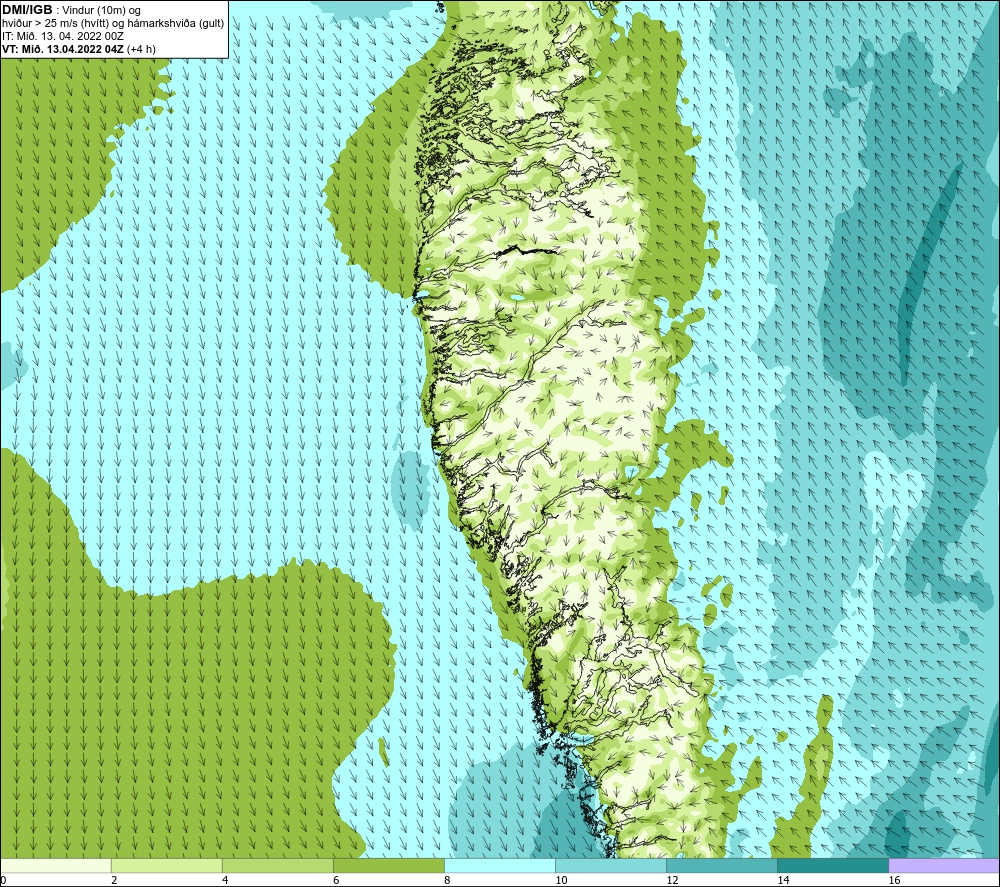This screenshot has width=1000, height=887.
Task: Click the legend scale label '8'
Action: 447,880
